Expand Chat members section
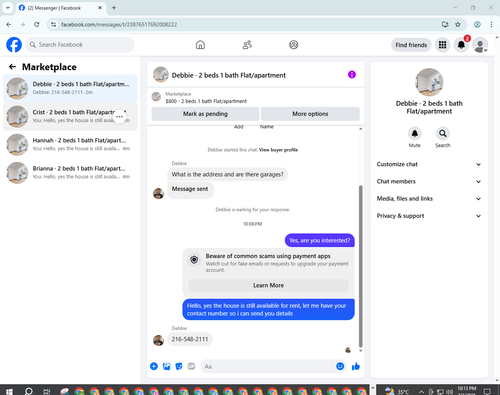Image resolution: width=500 pixels, height=395 pixels. [429, 182]
